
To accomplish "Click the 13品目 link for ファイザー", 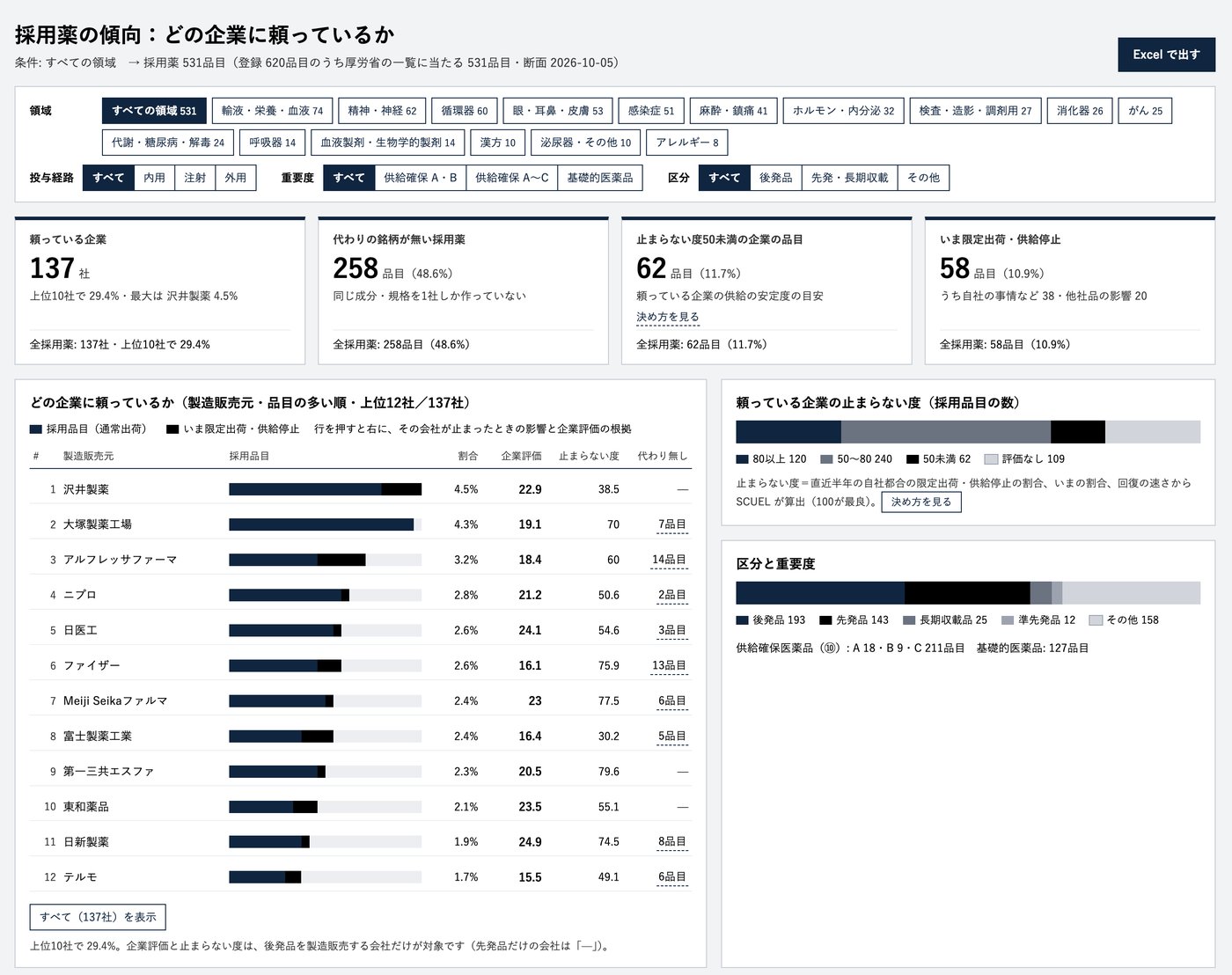I will (x=669, y=665).
